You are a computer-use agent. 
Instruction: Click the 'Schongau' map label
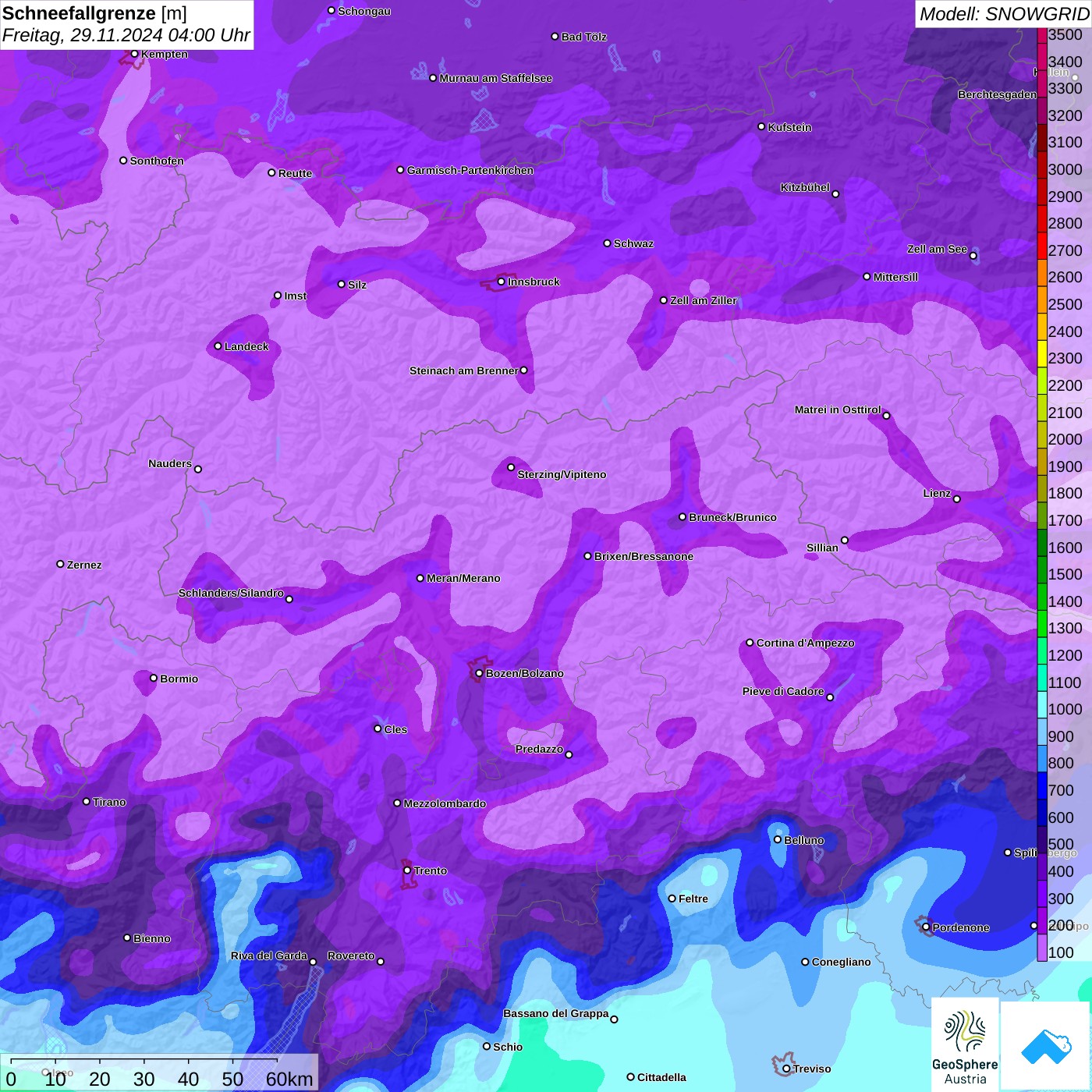364,11
